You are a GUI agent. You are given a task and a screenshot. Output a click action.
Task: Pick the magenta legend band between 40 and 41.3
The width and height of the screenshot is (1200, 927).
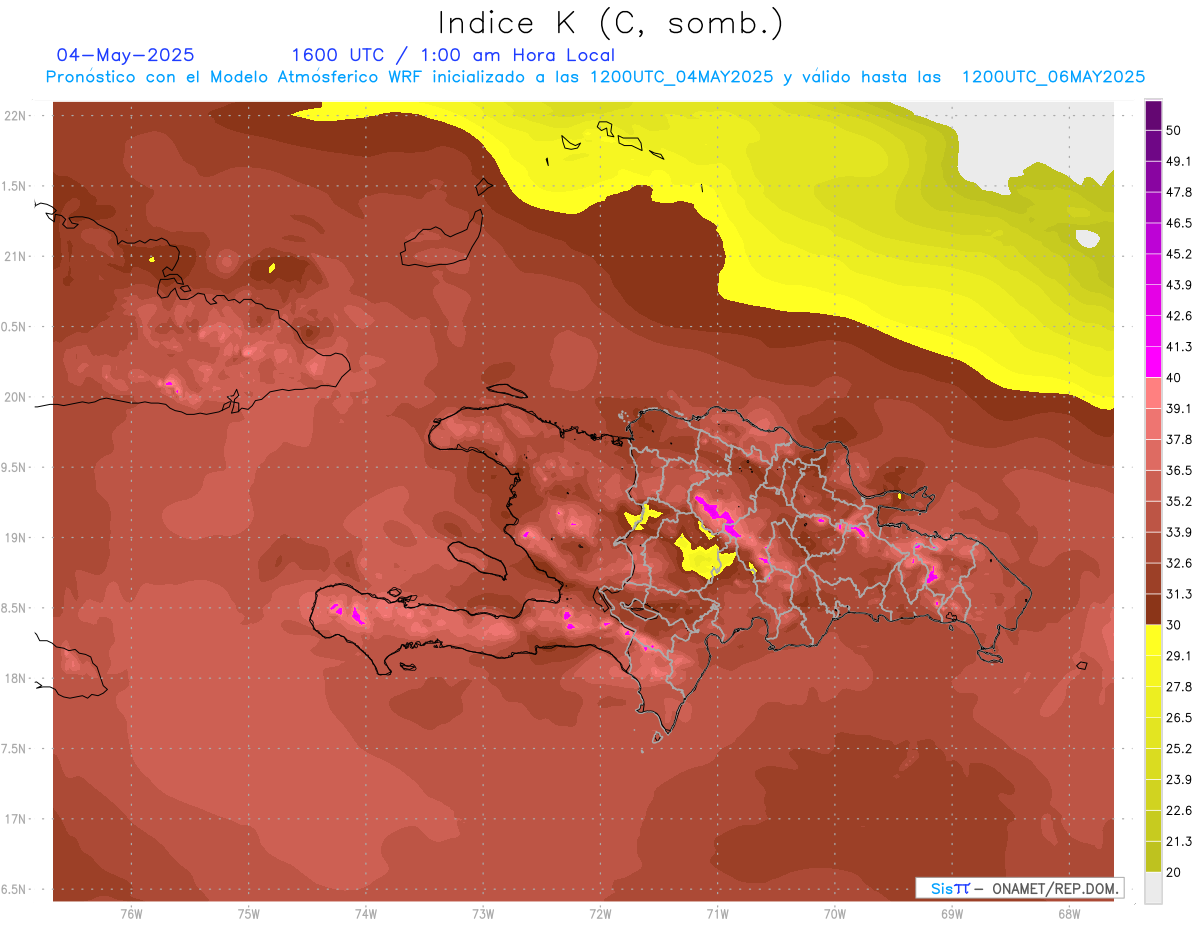tap(1153, 362)
